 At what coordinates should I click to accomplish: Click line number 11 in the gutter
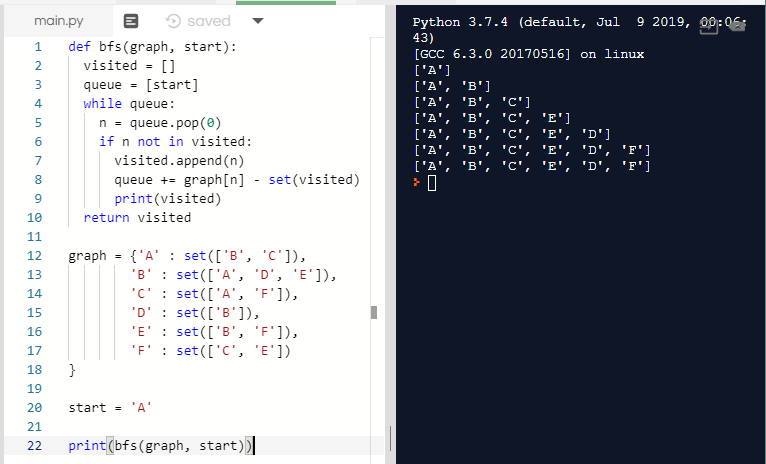coord(35,237)
